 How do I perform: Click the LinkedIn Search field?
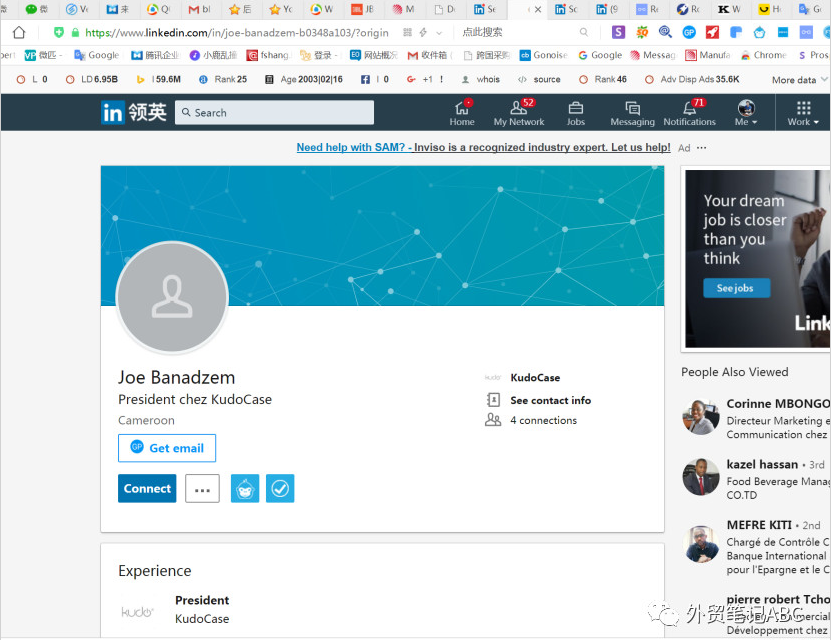[x=275, y=112]
